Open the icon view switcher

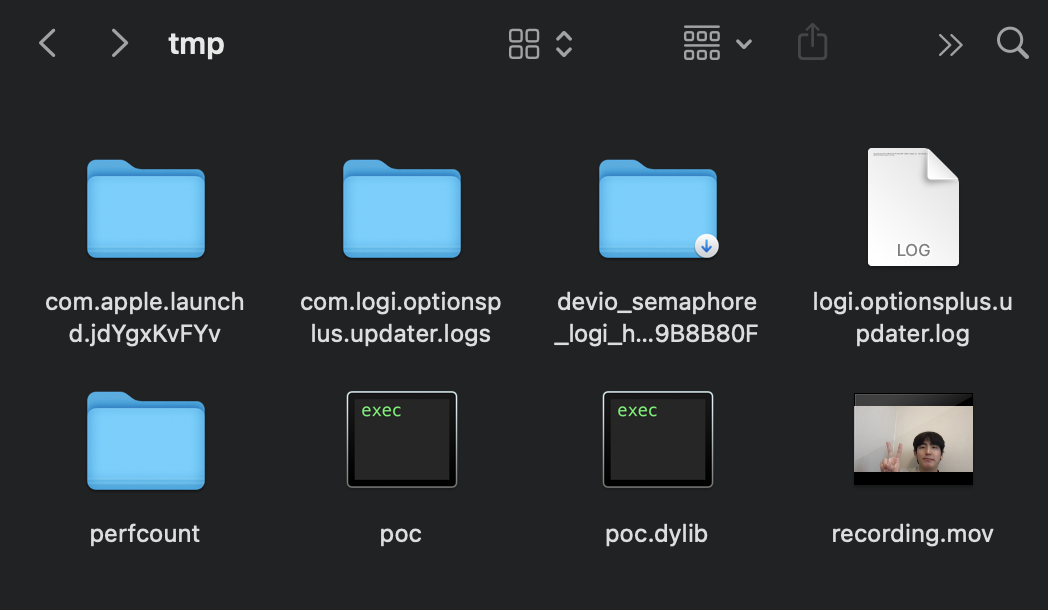[540, 43]
